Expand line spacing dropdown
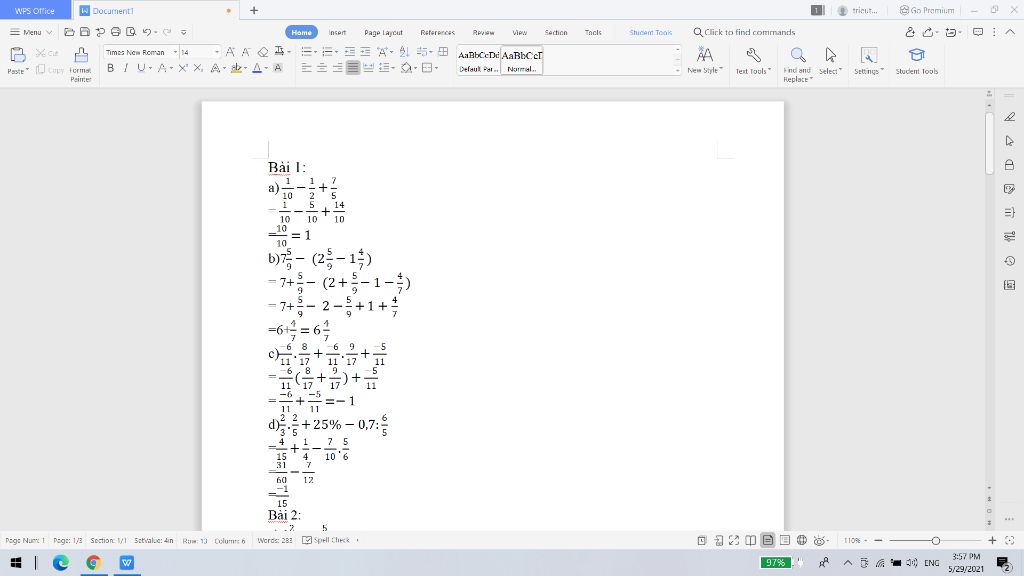This screenshot has height=576, width=1024. [393, 68]
